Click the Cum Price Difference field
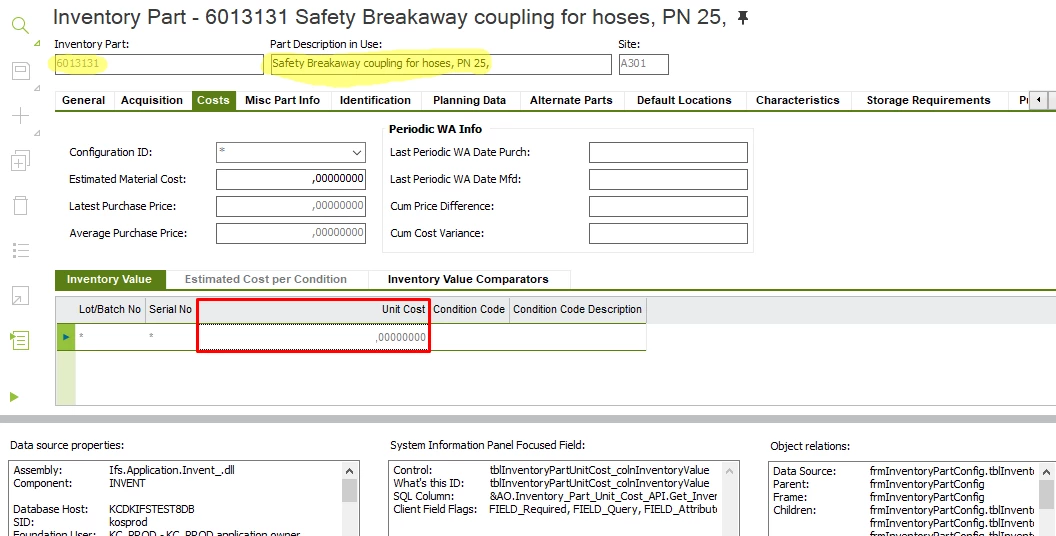The image size is (1056, 536). [668, 206]
